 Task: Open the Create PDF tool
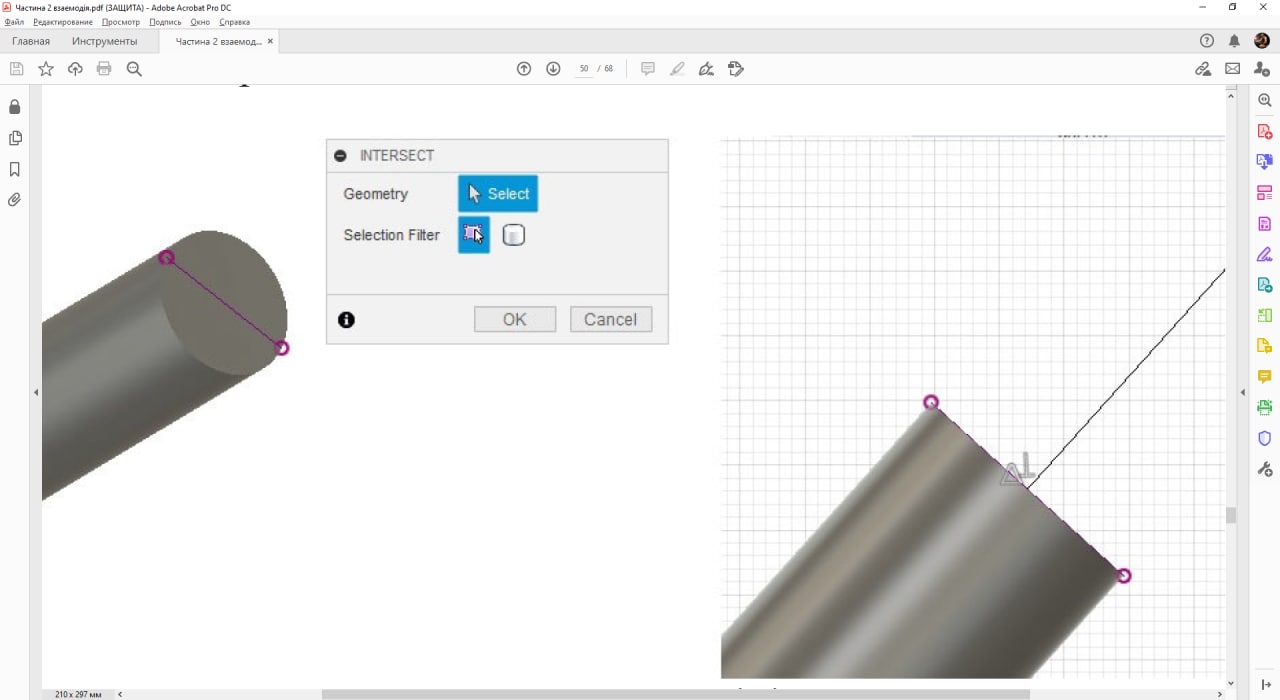tap(1265, 131)
